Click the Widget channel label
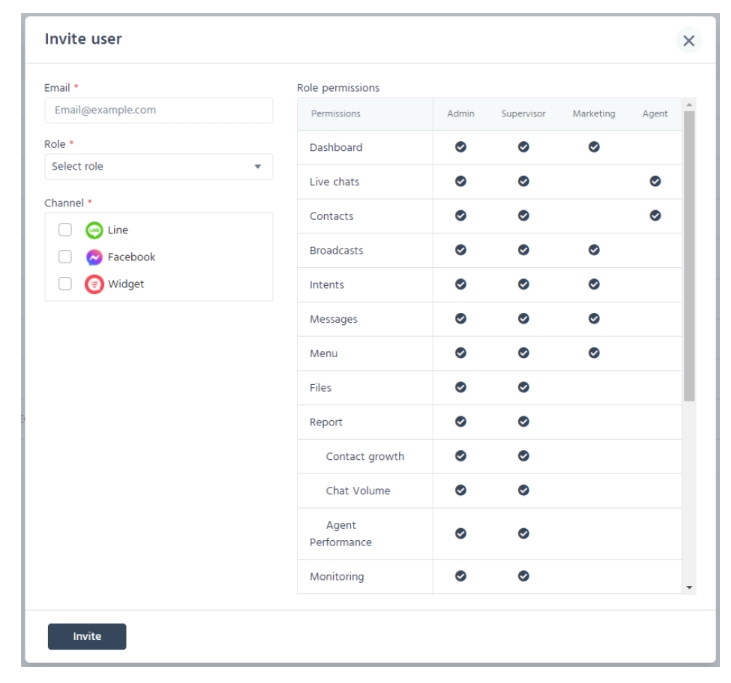The height and width of the screenshot is (683, 731). point(126,284)
